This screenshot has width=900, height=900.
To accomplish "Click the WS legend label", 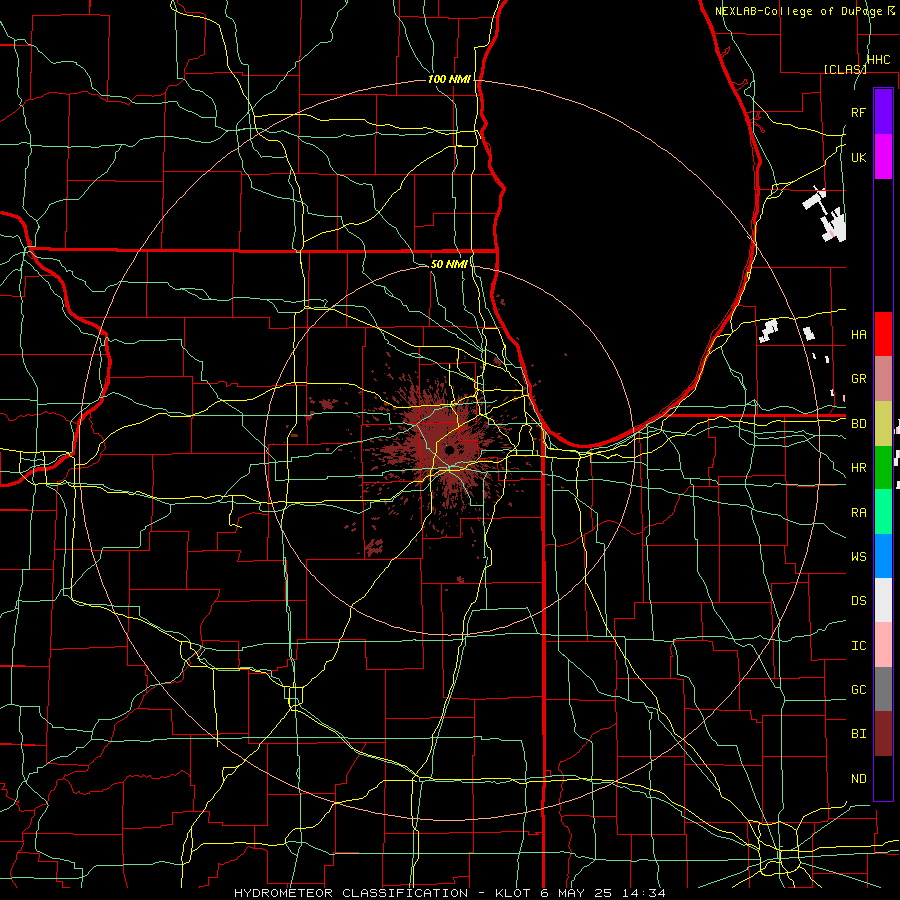I will pos(858,556).
